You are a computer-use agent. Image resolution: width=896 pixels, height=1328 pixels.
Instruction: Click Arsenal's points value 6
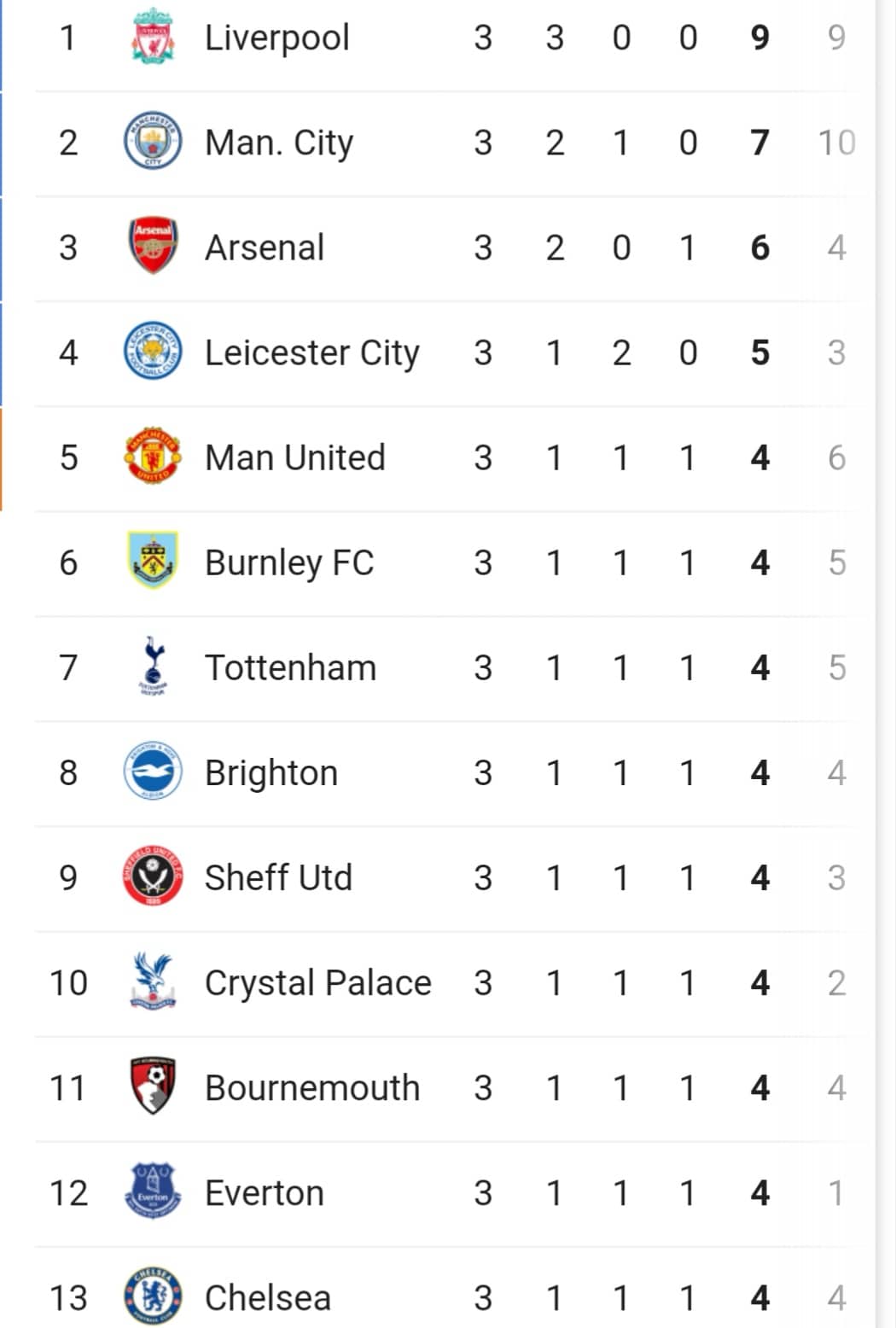(760, 248)
